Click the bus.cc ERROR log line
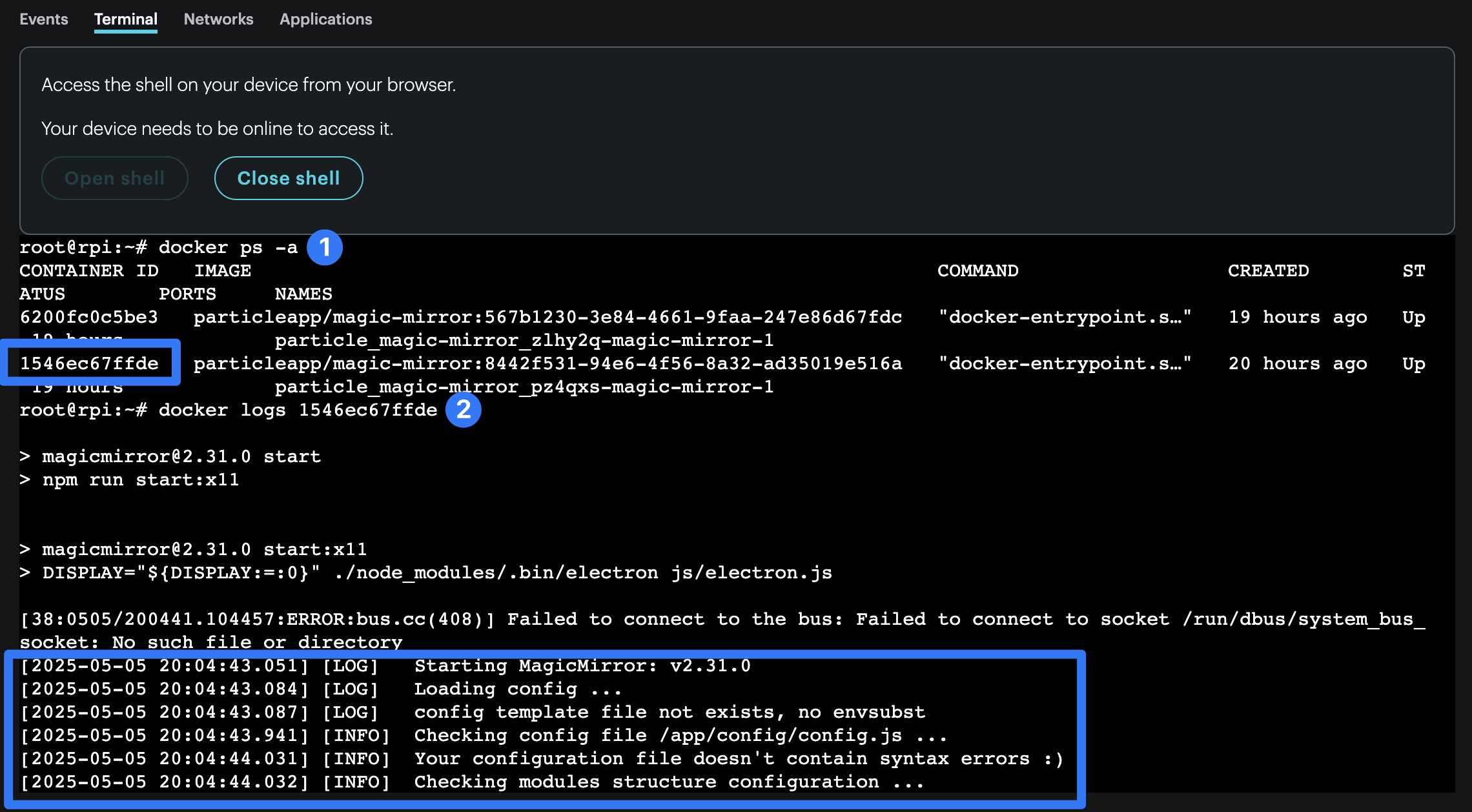Image resolution: width=1472 pixels, height=812 pixels. [722, 620]
